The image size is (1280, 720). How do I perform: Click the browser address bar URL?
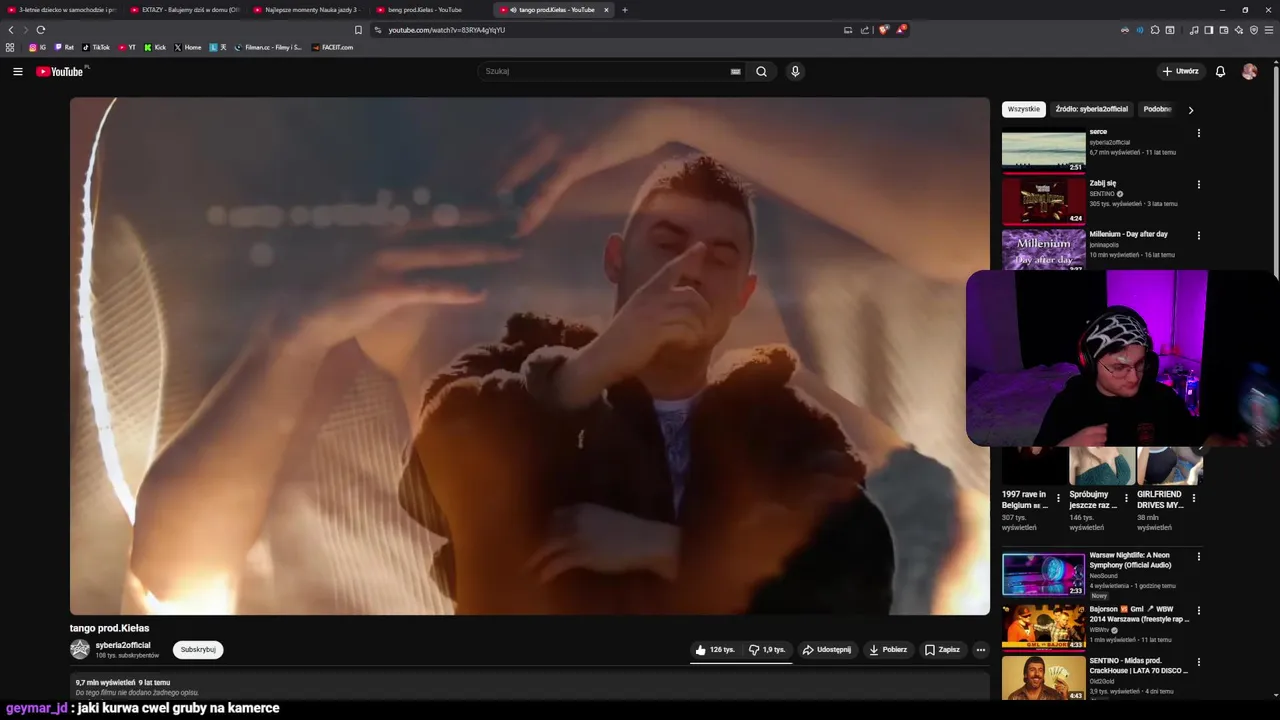[x=446, y=30]
